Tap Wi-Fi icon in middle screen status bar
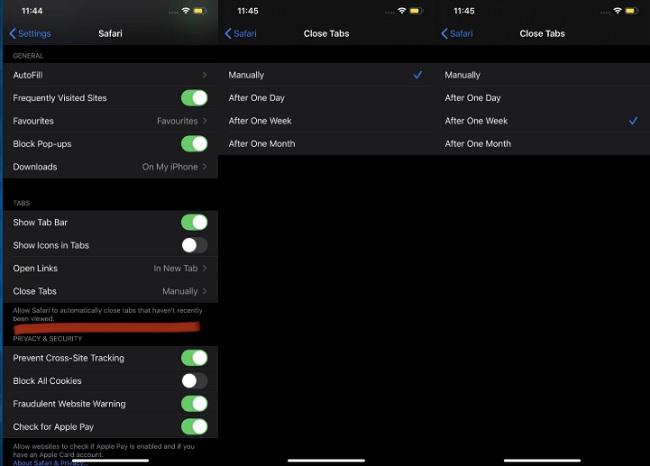The width and height of the screenshot is (650, 466). point(402,11)
